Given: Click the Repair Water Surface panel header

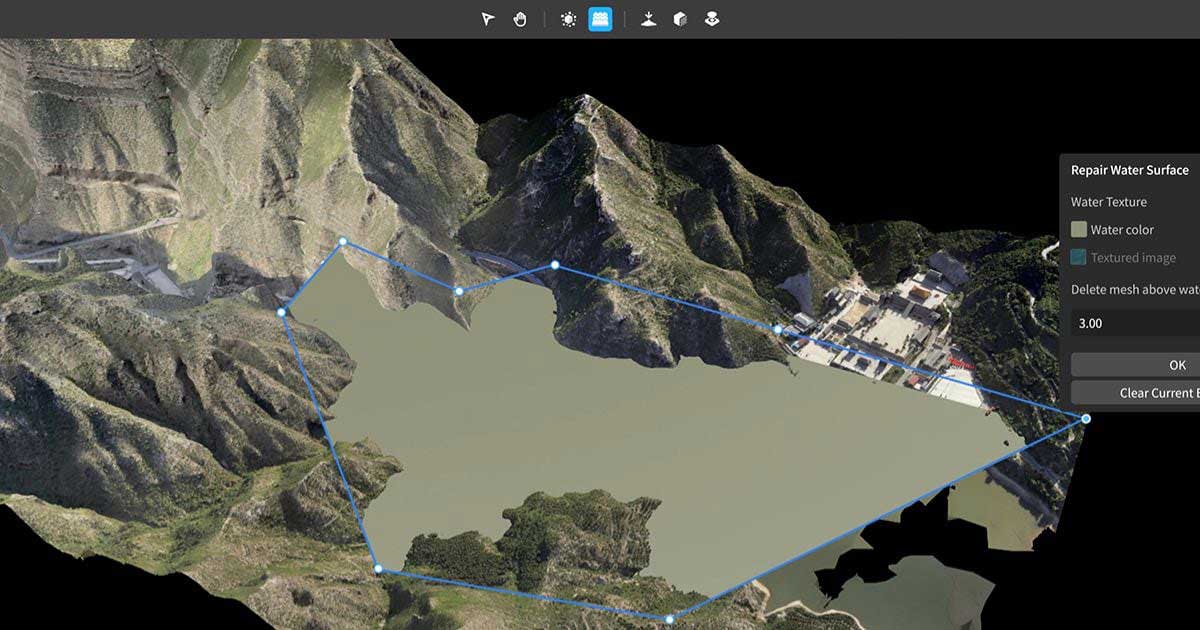Looking at the screenshot, I should [x=1130, y=170].
